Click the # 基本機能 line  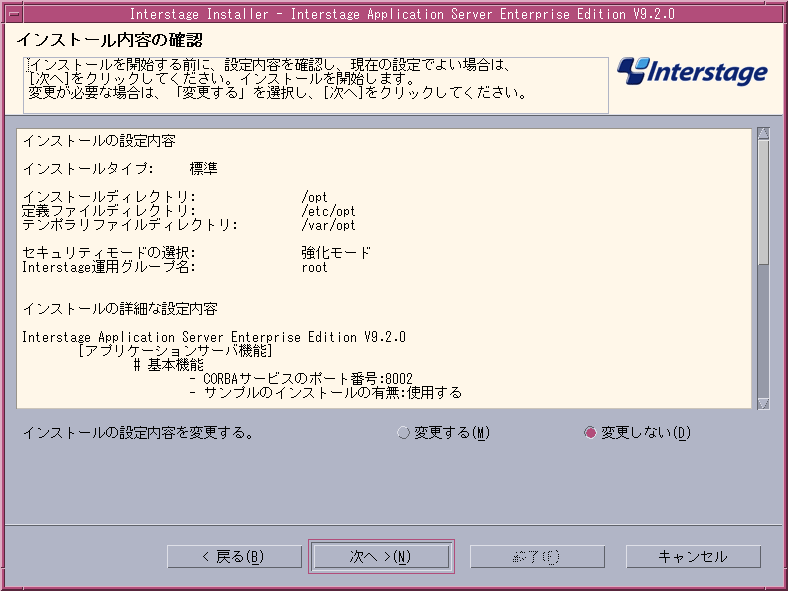click(169, 364)
